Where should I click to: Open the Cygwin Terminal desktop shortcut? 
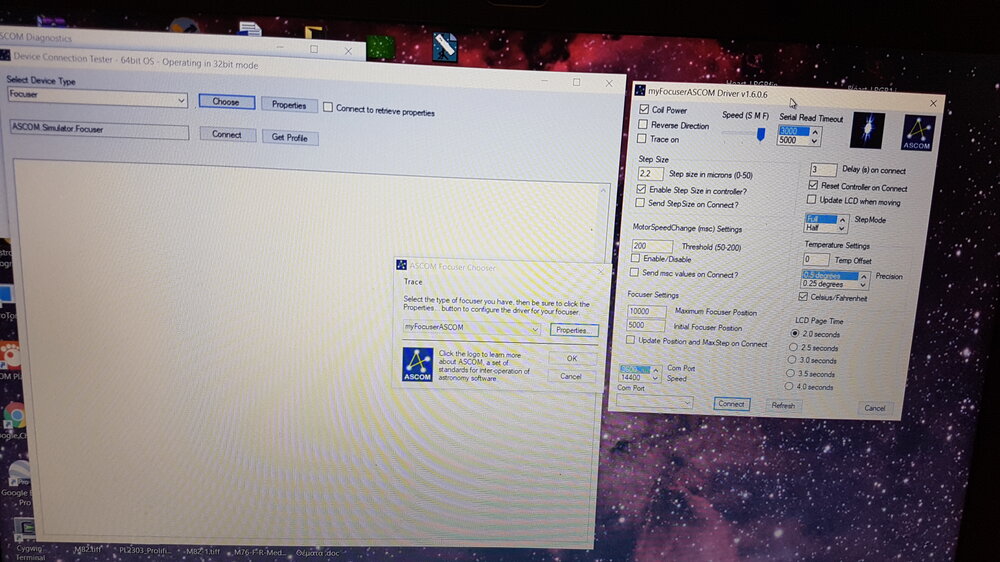coord(25,529)
